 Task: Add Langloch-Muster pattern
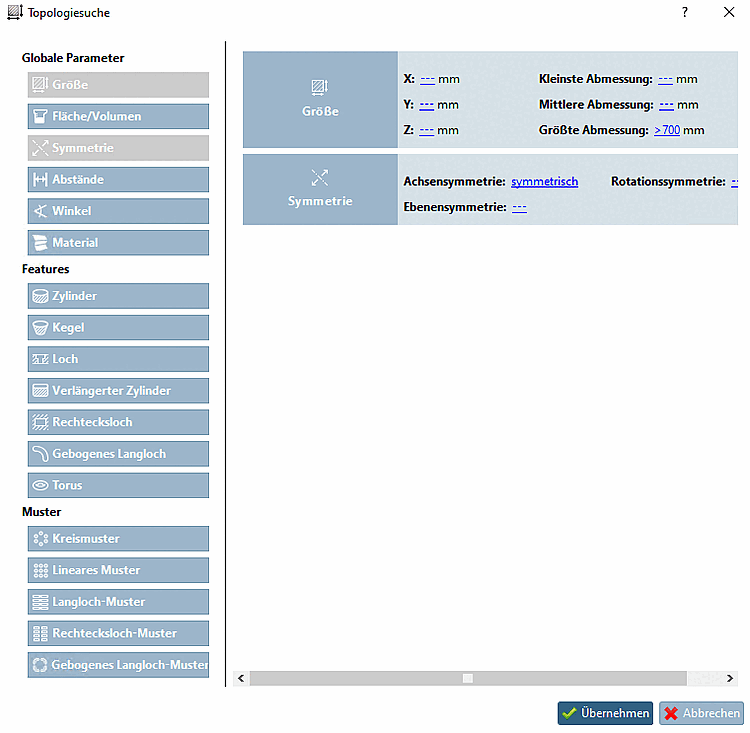[x=118, y=602]
